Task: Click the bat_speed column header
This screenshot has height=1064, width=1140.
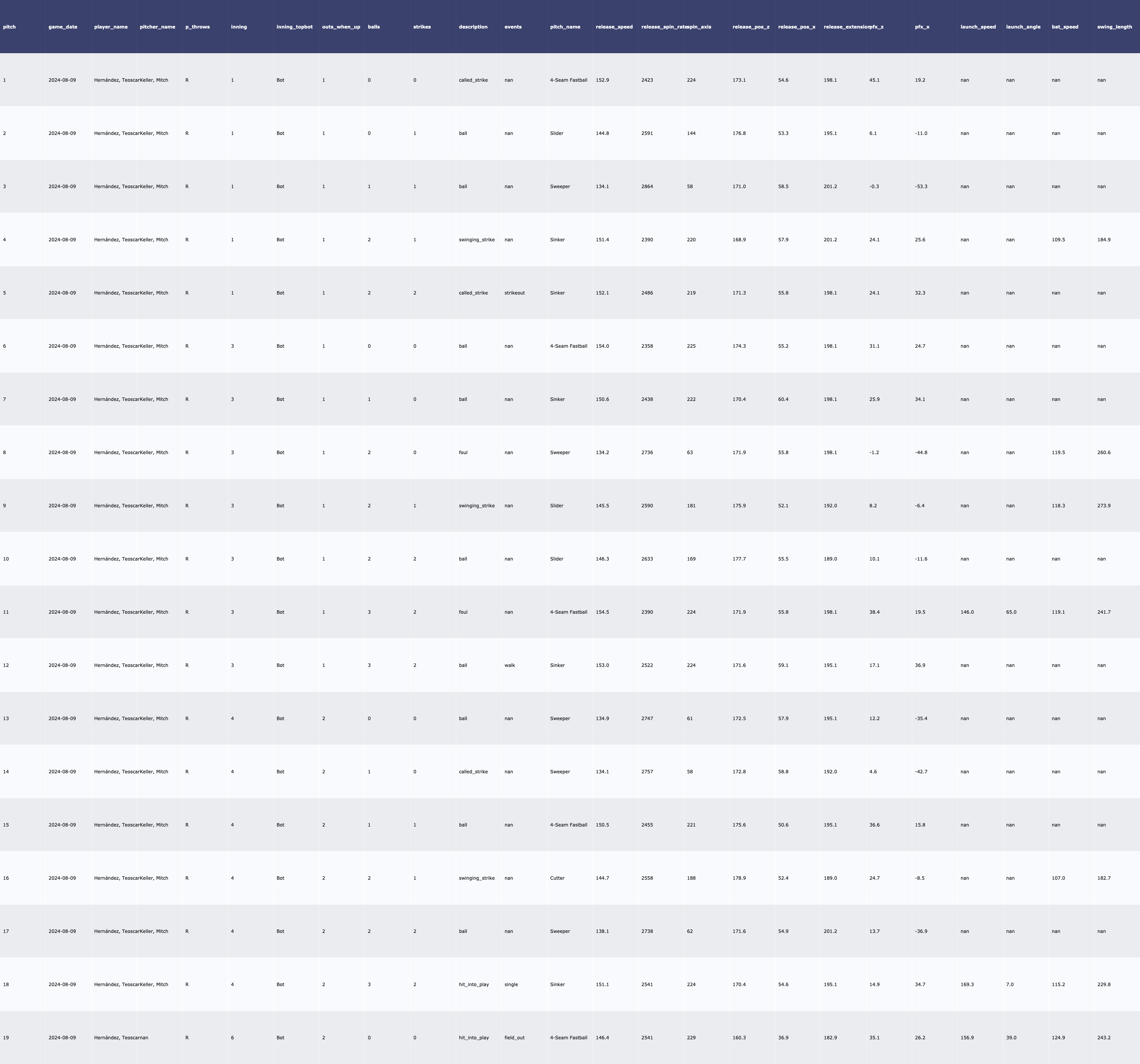Action: pos(1065,27)
